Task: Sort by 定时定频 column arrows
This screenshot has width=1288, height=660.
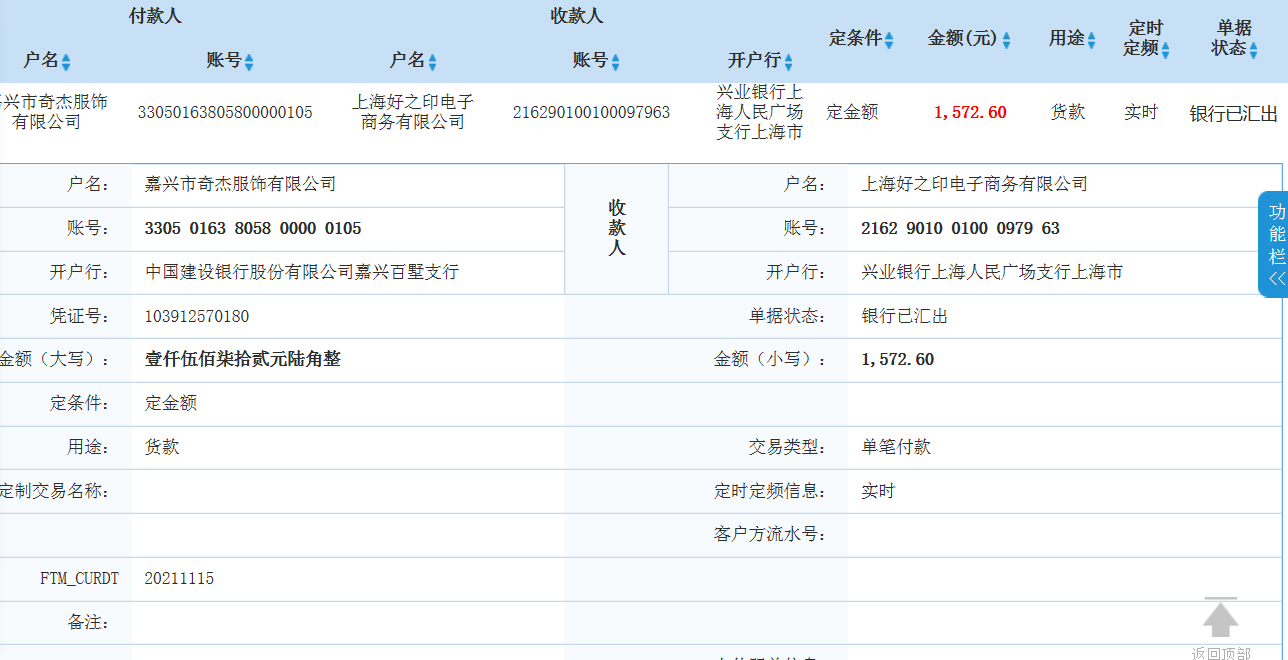Action: (1165, 50)
